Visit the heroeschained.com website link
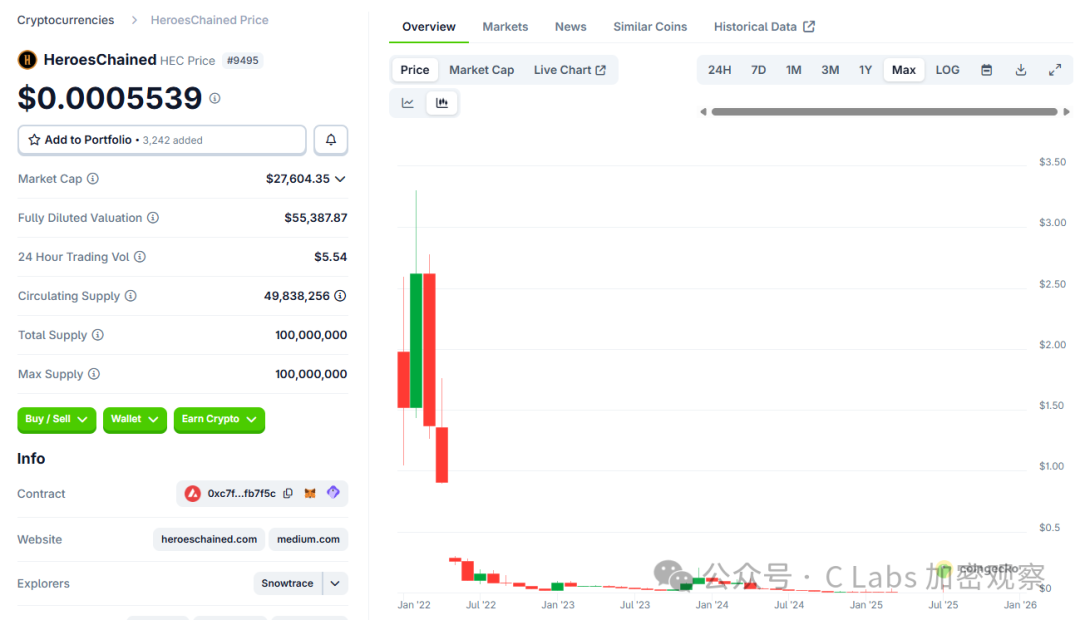The image size is (1080, 620). [x=209, y=539]
